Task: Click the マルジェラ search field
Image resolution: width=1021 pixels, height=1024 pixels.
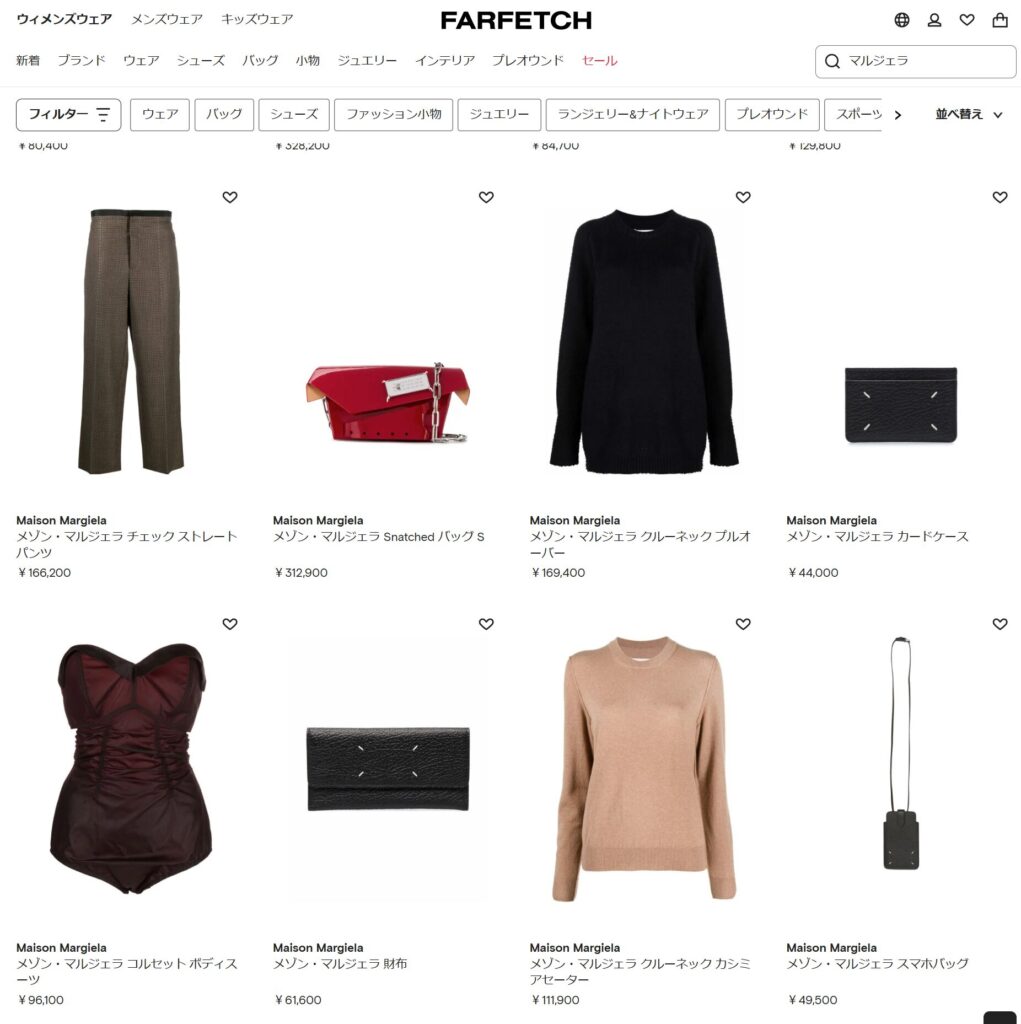Action: (915, 61)
